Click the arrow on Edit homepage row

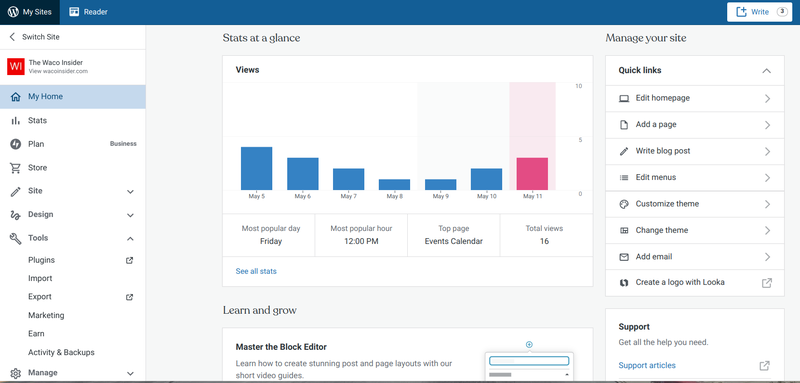767,99
